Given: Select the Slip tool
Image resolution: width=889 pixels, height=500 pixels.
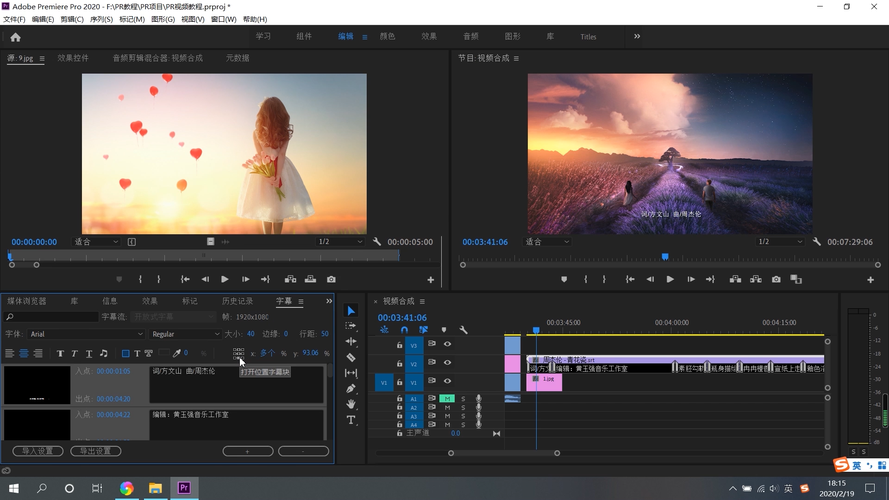Looking at the screenshot, I should click(x=351, y=373).
